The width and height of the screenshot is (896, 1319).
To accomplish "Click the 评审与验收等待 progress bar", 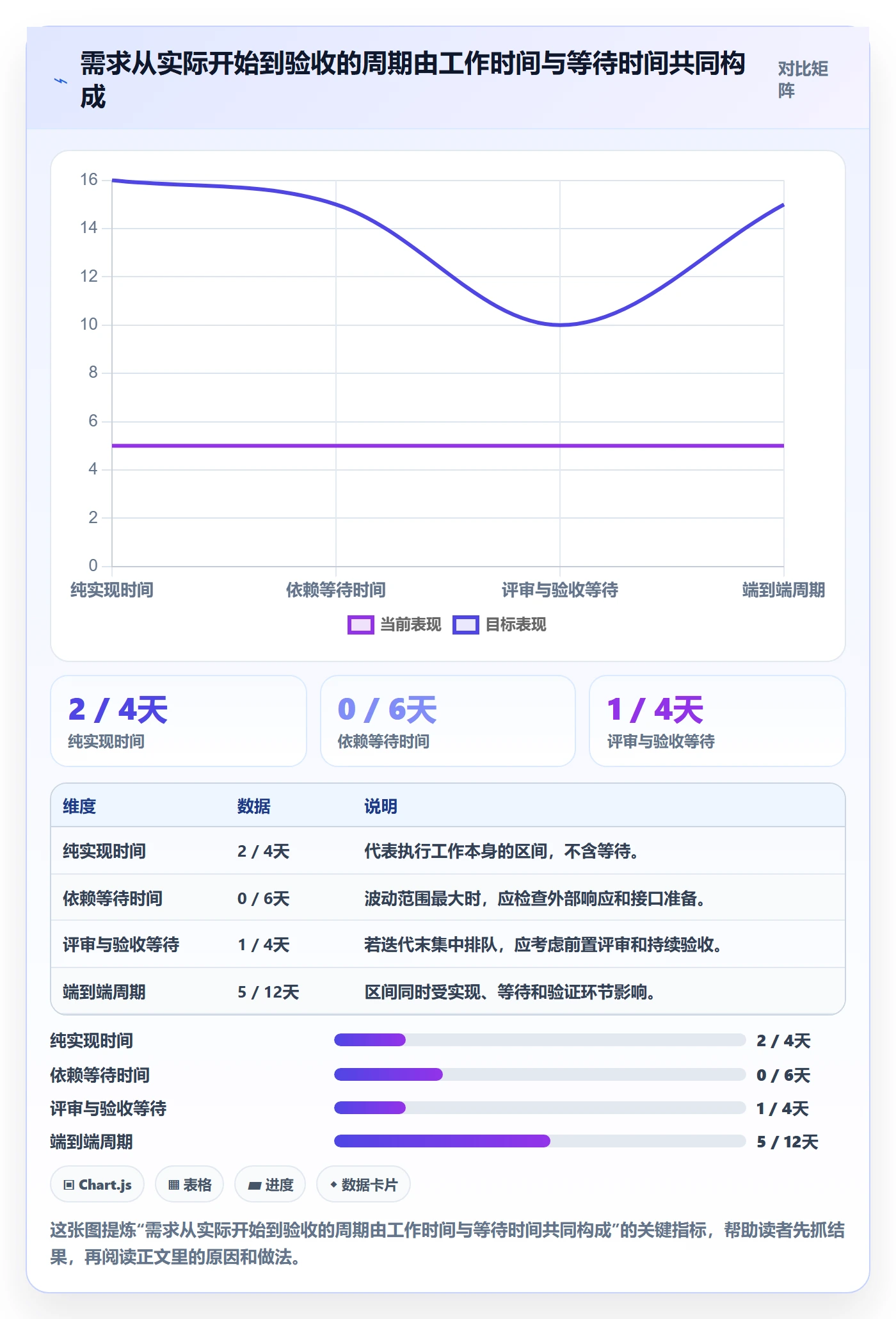I will coord(540,1108).
